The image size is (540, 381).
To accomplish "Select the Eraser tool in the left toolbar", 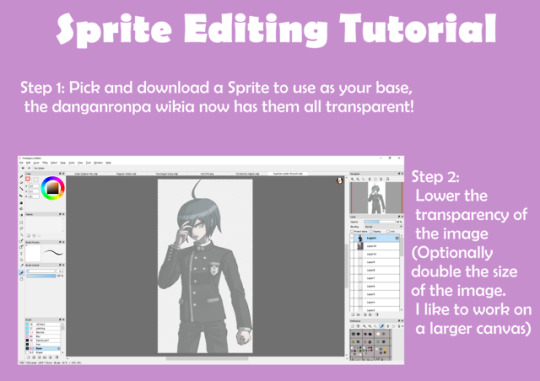I will (x=21, y=183).
